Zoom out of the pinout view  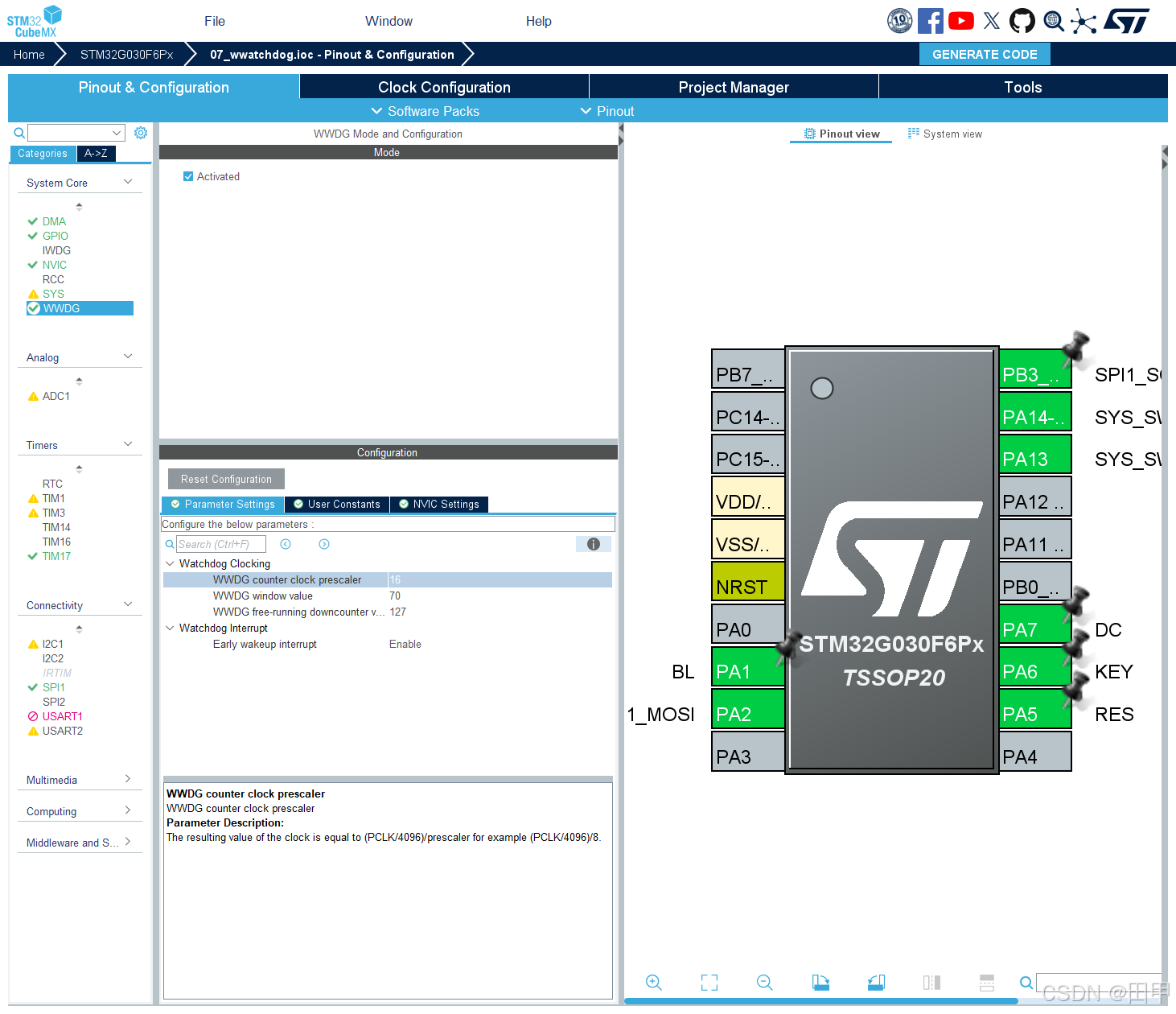(765, 983)
